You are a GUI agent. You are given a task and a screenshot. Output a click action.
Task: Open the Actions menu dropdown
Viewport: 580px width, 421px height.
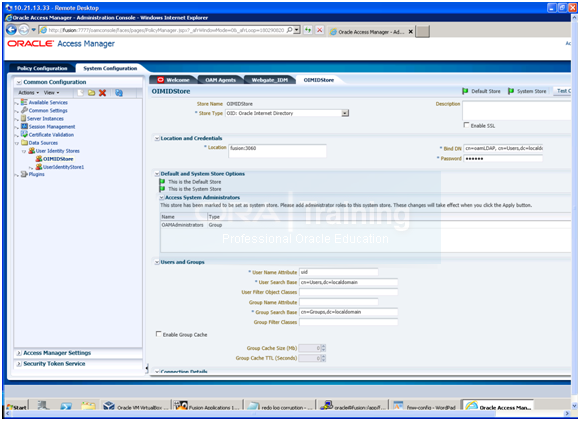coord(29,92)
